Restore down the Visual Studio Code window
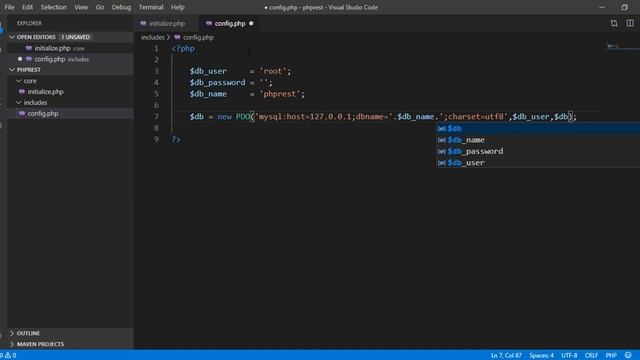Screen dimensions: 640x360 [x=624, y=7]
